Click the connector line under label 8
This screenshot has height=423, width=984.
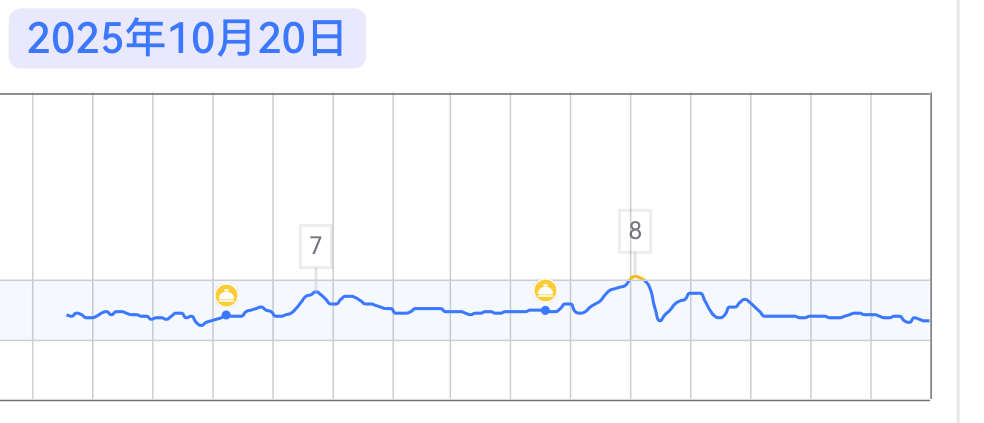[635, 262]
